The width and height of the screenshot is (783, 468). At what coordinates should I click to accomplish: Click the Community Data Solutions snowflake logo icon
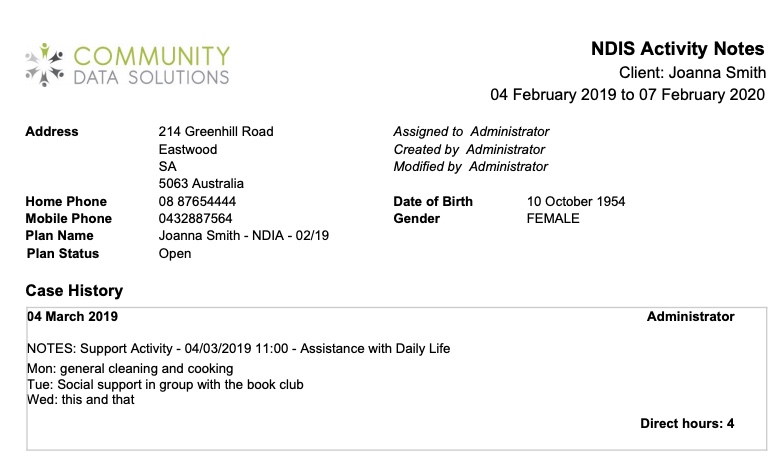tap(45, 65)
